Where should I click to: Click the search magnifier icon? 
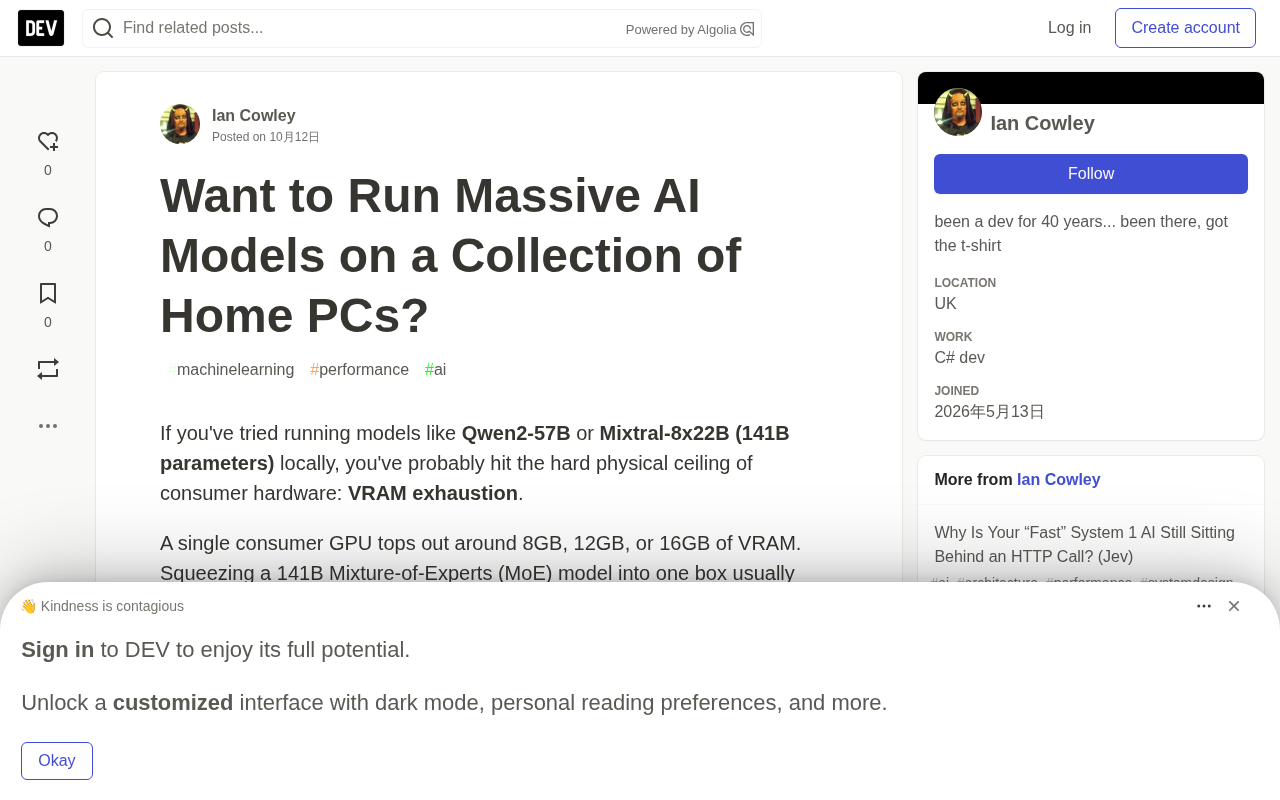pyautogui.click(x=102, y=28)
